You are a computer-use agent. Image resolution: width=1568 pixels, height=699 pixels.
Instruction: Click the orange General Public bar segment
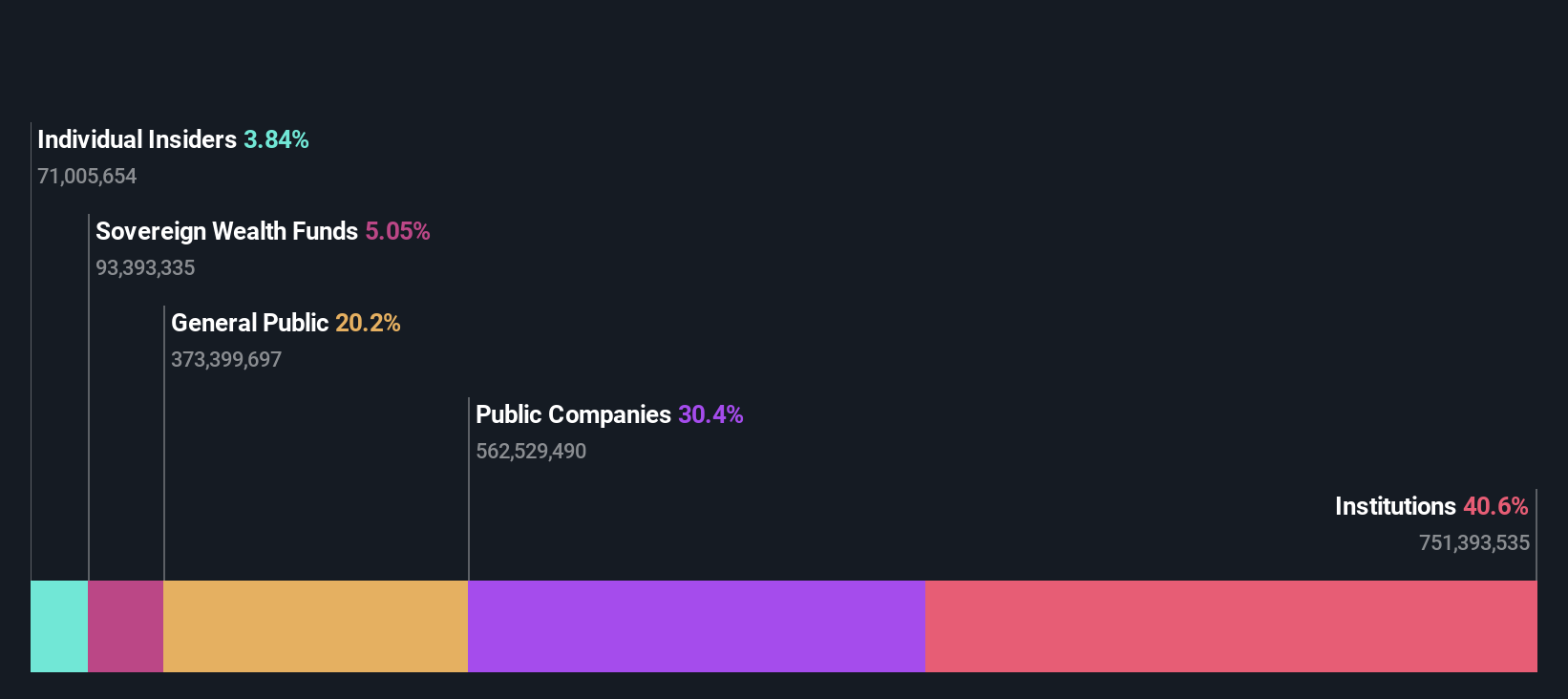tap(316, 626)
